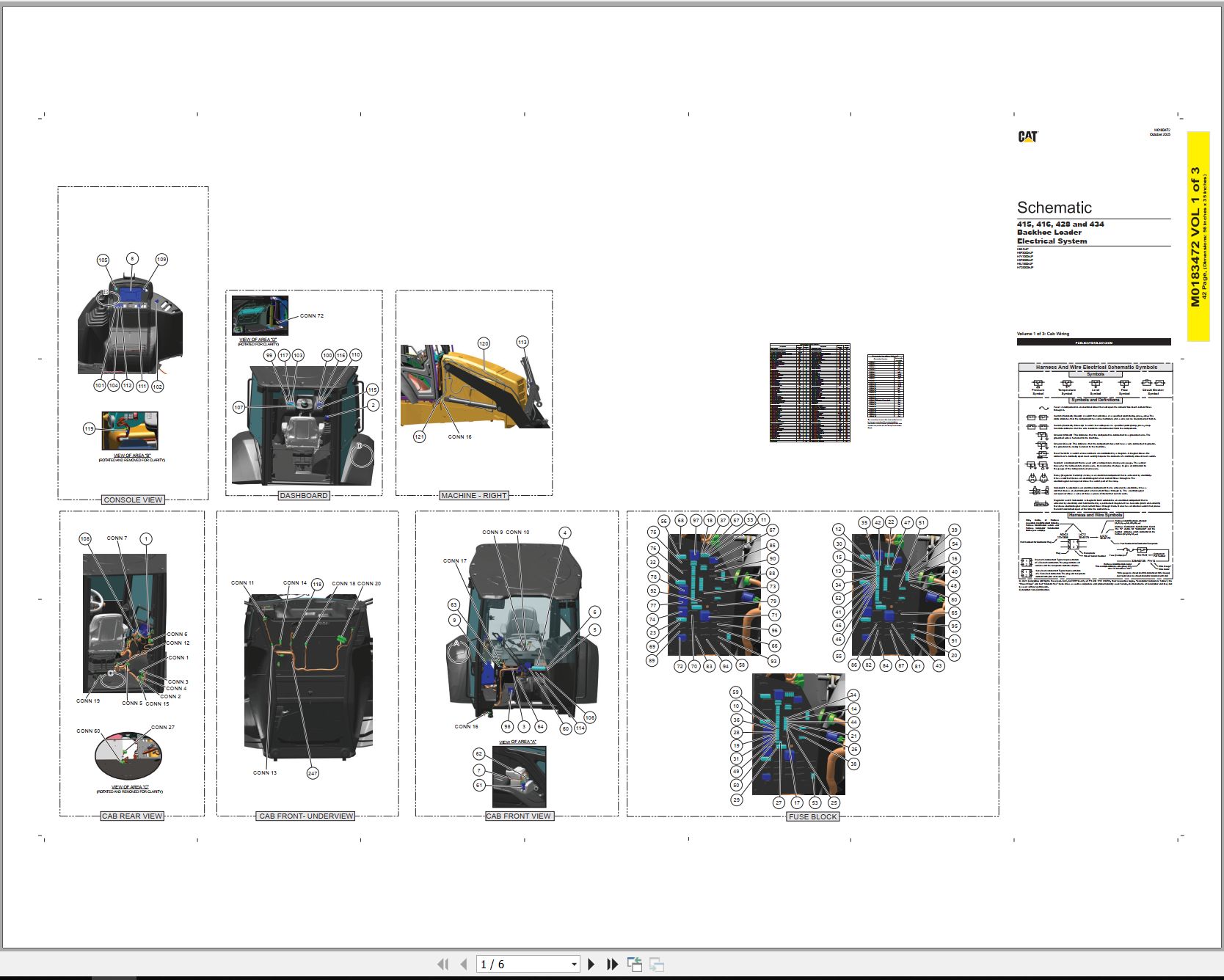Click the CAB FRONT VIEW label
Screen dimensions: 1224x980
(518, 816)
